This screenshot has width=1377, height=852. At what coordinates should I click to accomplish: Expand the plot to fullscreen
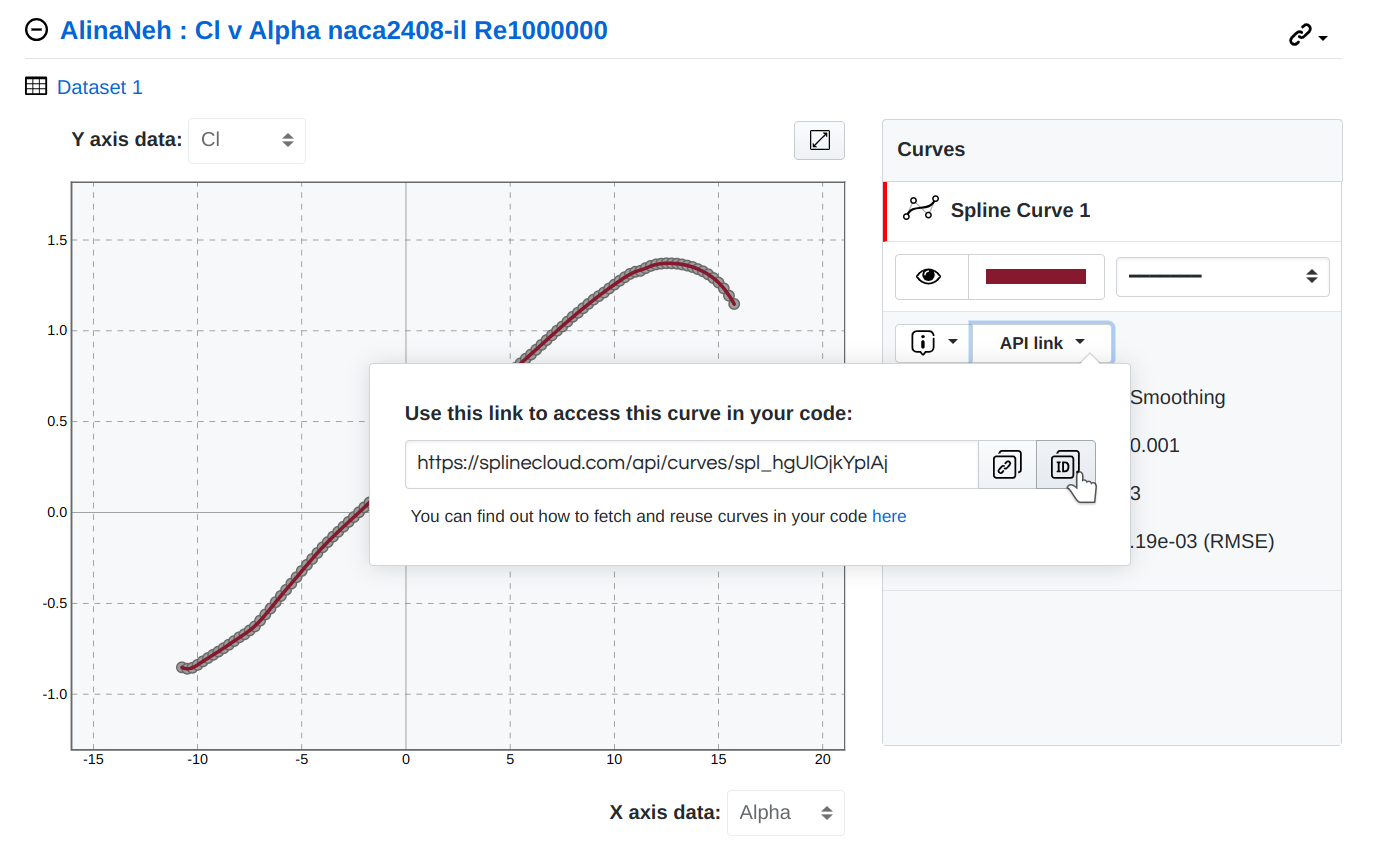coord(819,140)
